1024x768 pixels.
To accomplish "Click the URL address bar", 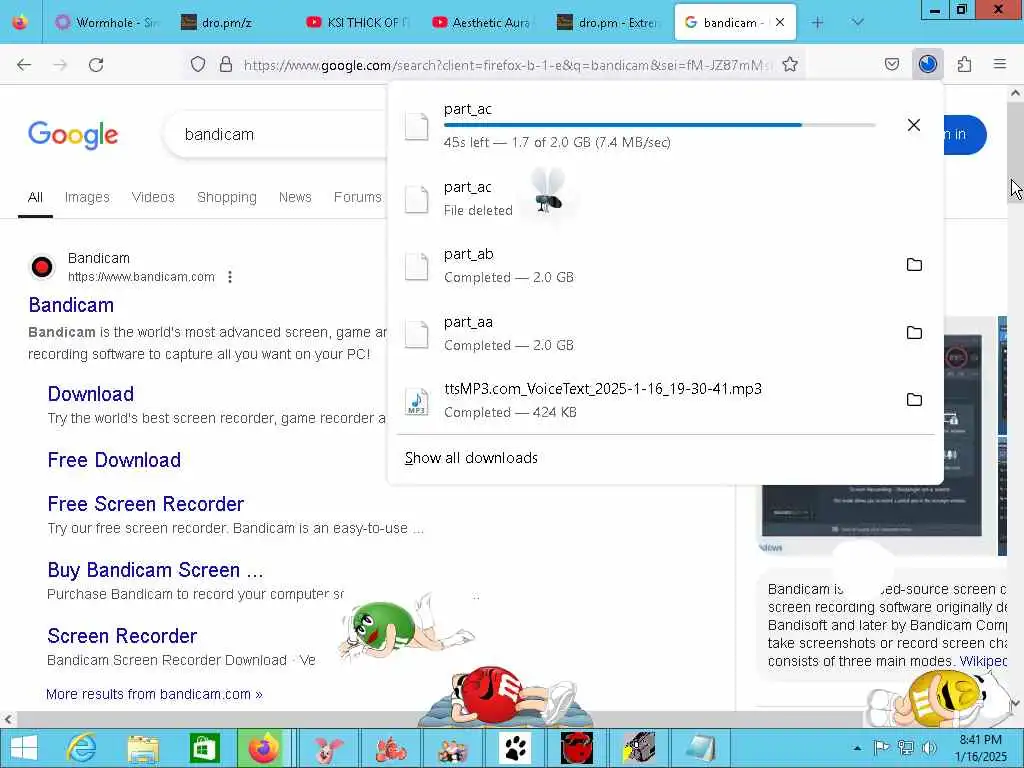I will 506,65.
